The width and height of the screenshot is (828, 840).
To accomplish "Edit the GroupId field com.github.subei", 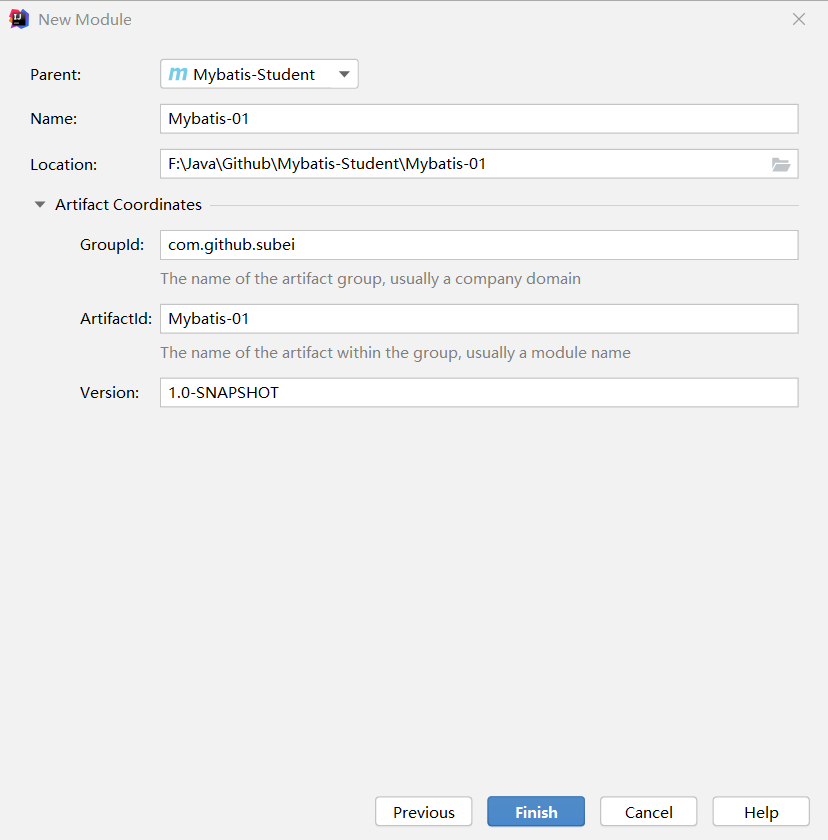I will point(478,245).
